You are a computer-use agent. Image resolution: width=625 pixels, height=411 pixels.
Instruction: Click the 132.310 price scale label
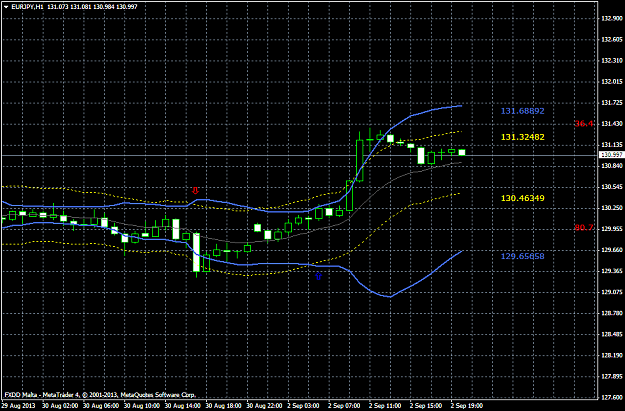(612, 61)
